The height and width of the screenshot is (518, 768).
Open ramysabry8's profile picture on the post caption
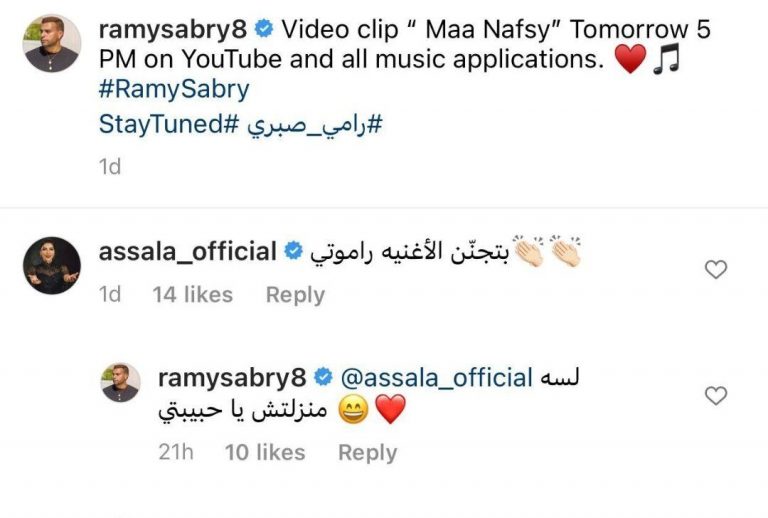coord(52,43)
